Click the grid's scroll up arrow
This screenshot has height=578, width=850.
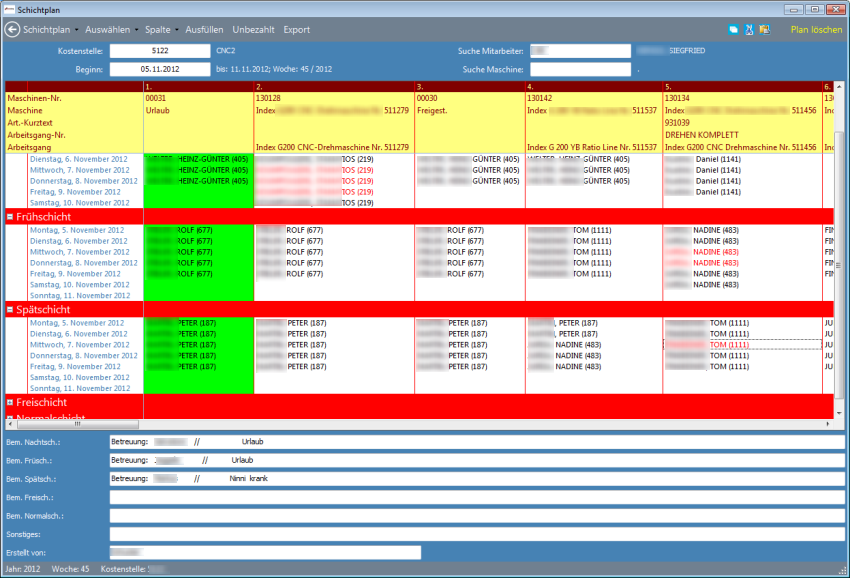tap(839, 87)
